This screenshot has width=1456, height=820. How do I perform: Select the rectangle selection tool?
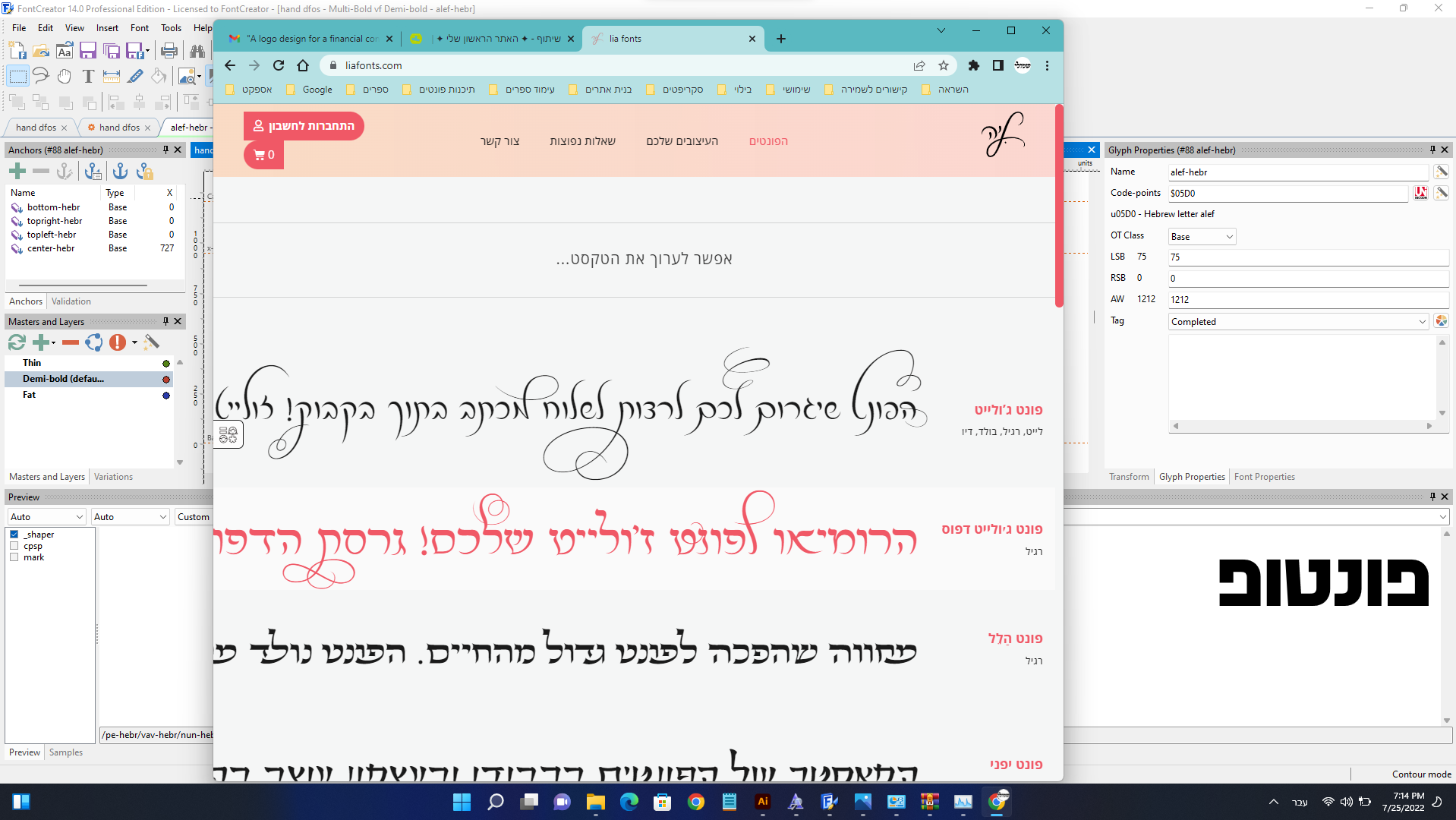point(17,76)
